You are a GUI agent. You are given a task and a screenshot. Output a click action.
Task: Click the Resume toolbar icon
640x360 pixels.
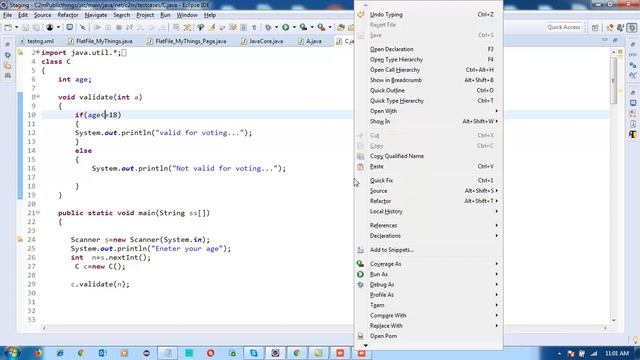[x=97, y=27]
